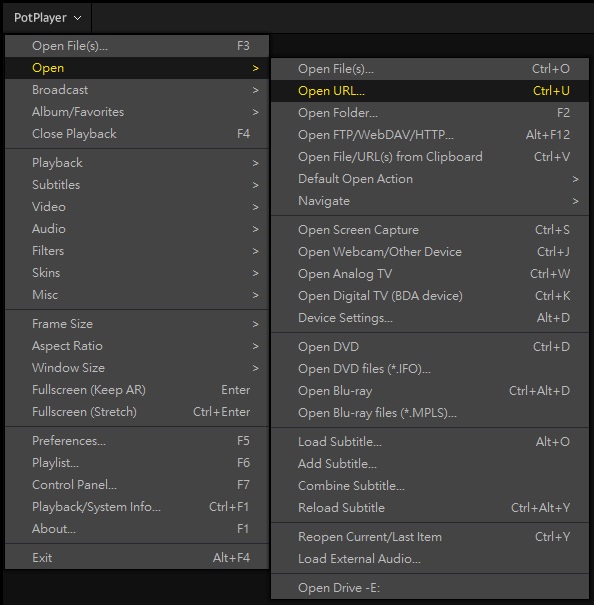Select Open Screen Capture
The image size is (594, 605).
point(430,230)
